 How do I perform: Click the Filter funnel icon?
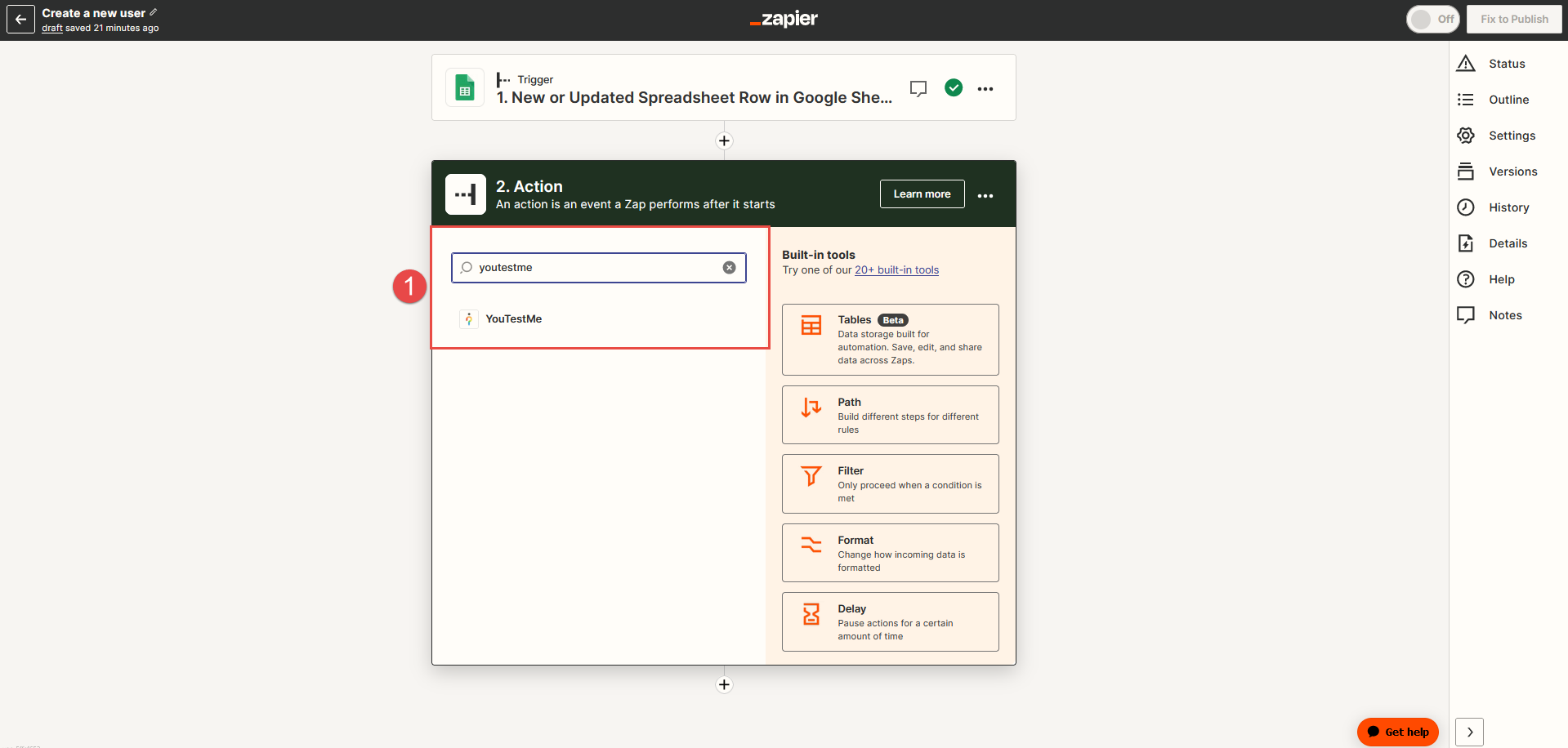pos(811,475)
